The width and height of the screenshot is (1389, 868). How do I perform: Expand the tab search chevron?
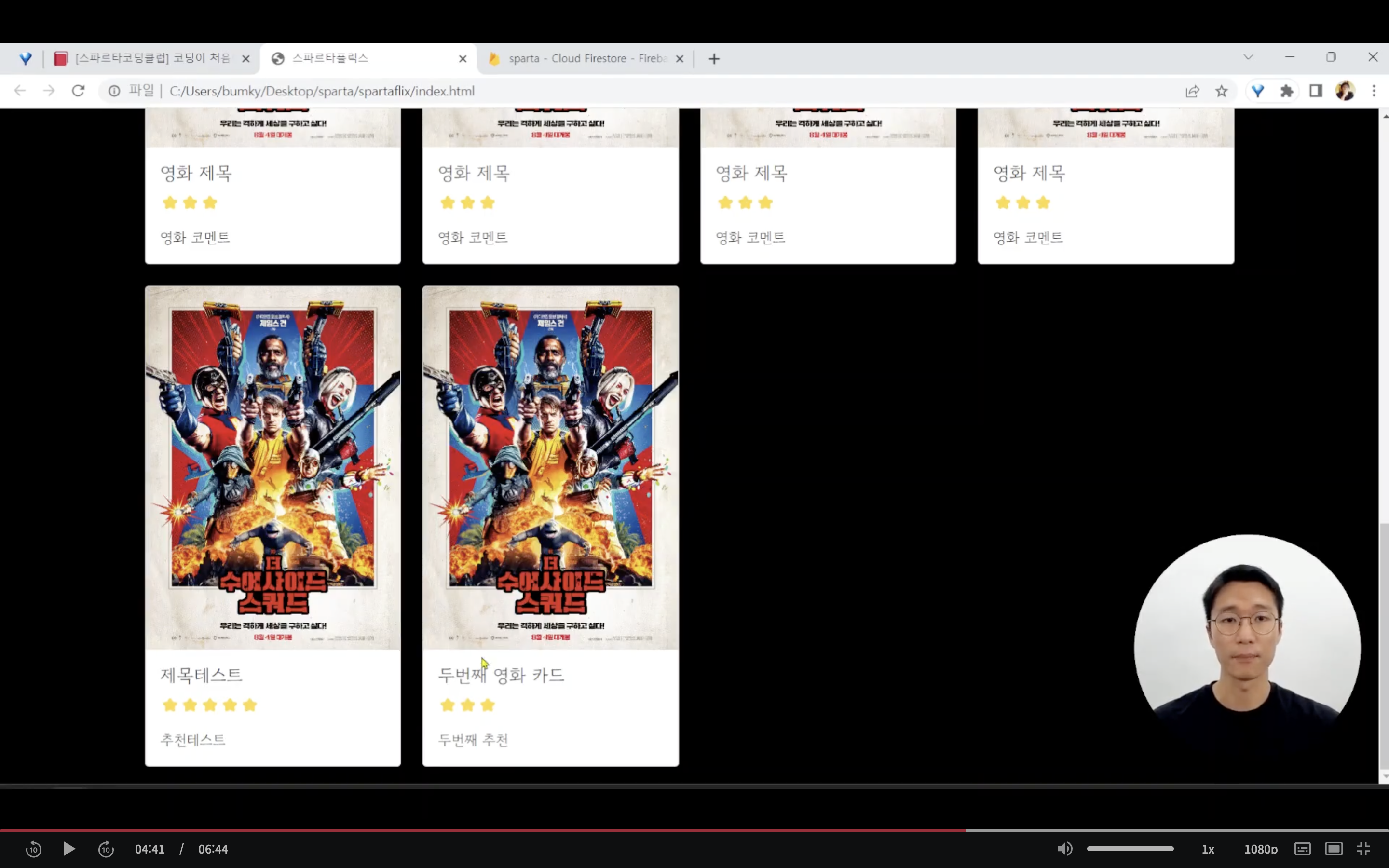pos(1248,57)
